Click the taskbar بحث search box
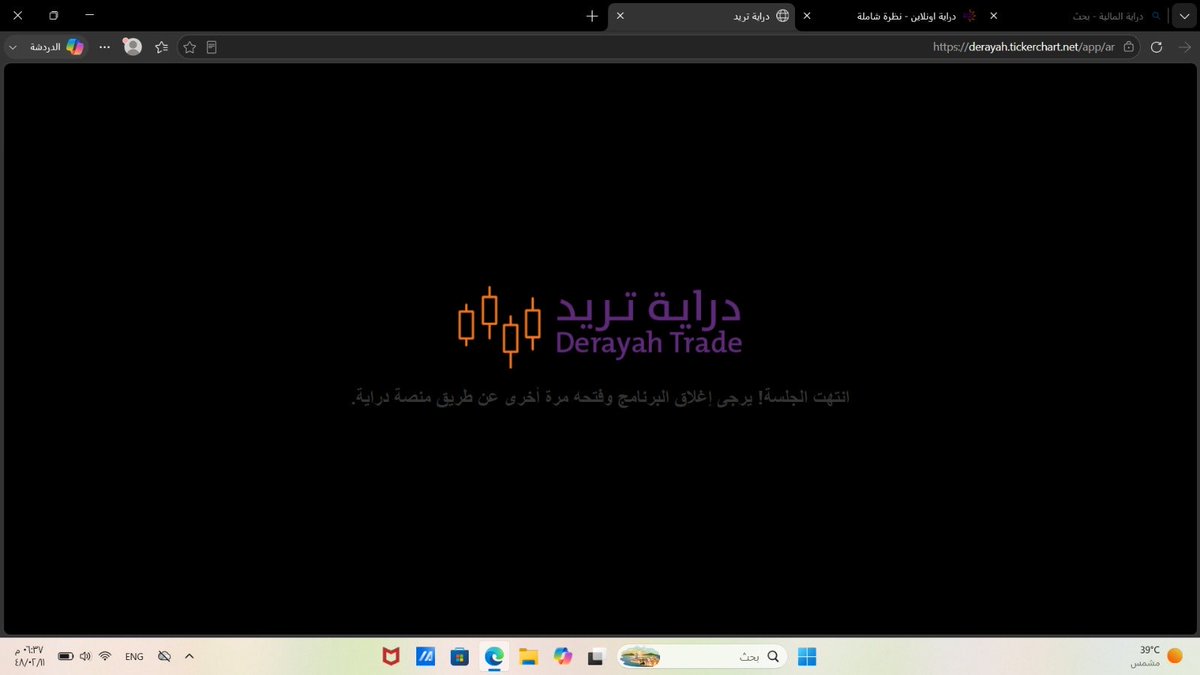The height and width of the screenshot is (675, 1200). pyautogui.click(x=704, y=657)
